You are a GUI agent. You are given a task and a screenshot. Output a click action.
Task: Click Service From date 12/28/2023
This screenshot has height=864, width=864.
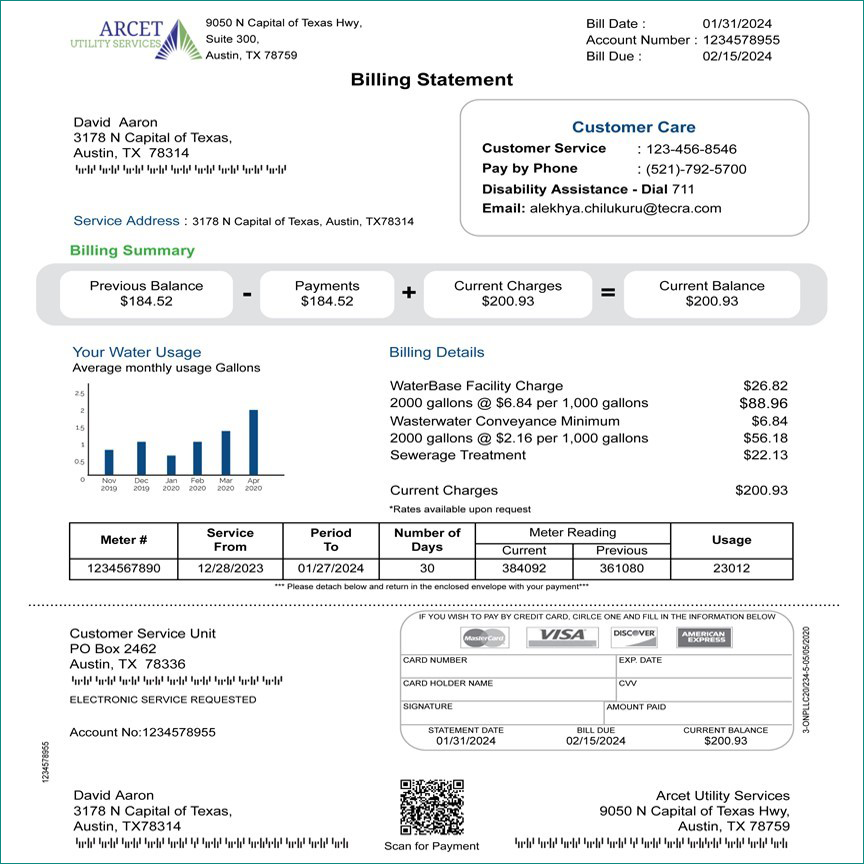pyautogui.click(x=230, y=568)
